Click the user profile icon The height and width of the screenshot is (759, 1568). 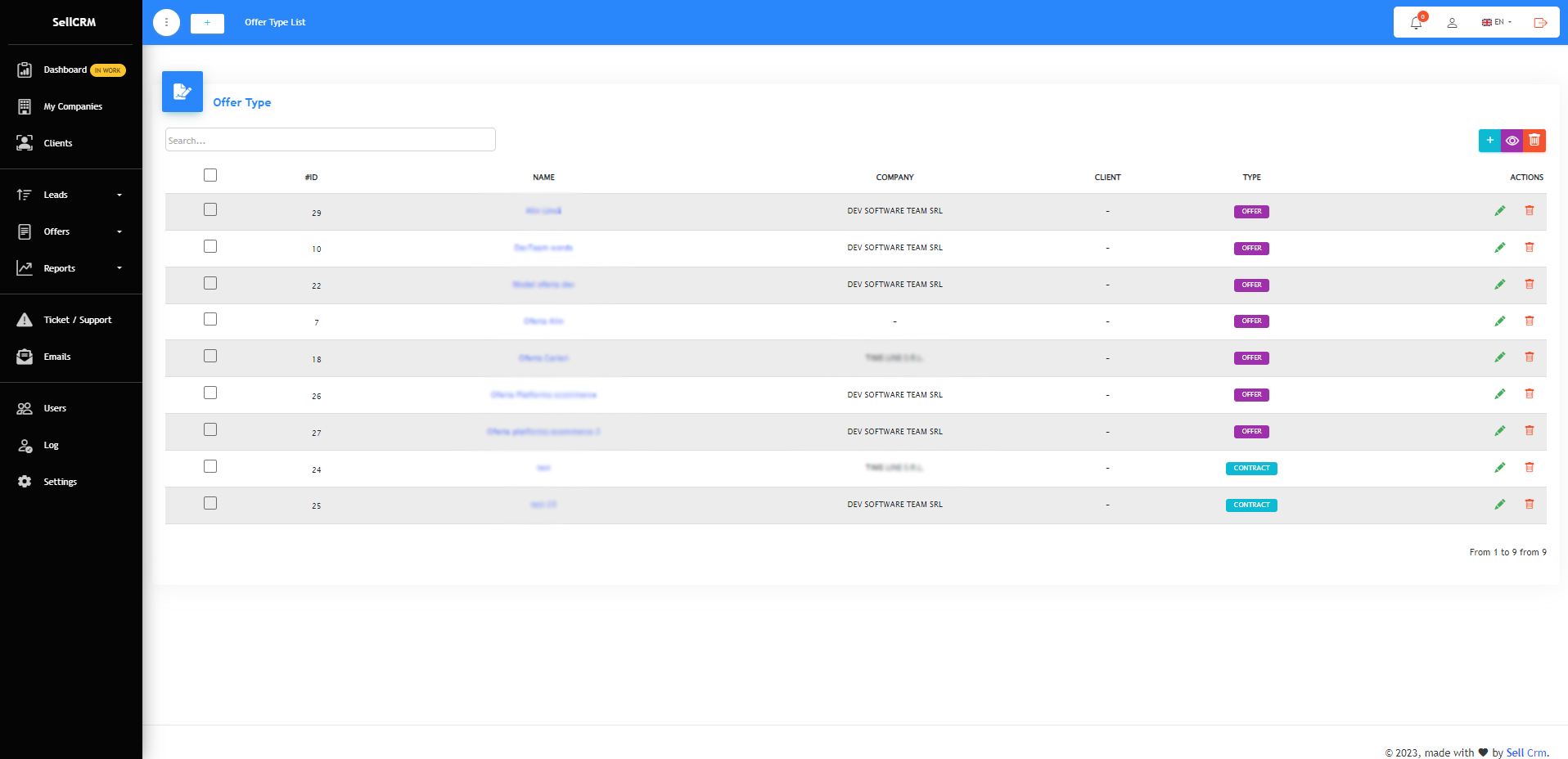pos(1452,23)
